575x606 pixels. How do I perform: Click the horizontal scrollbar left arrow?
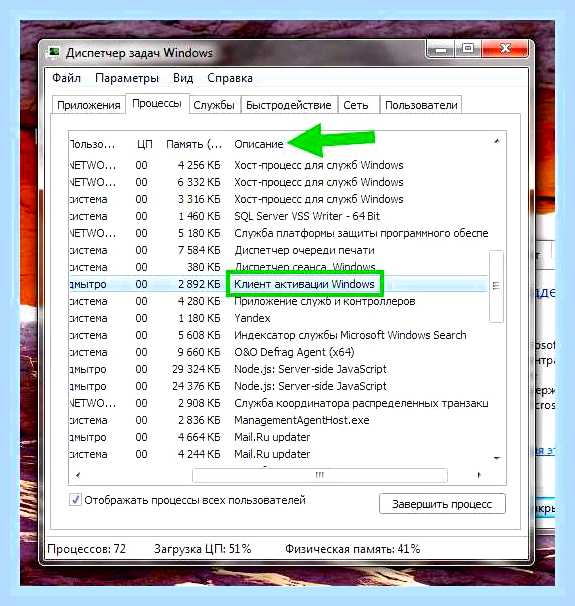[x=78, y=475]
